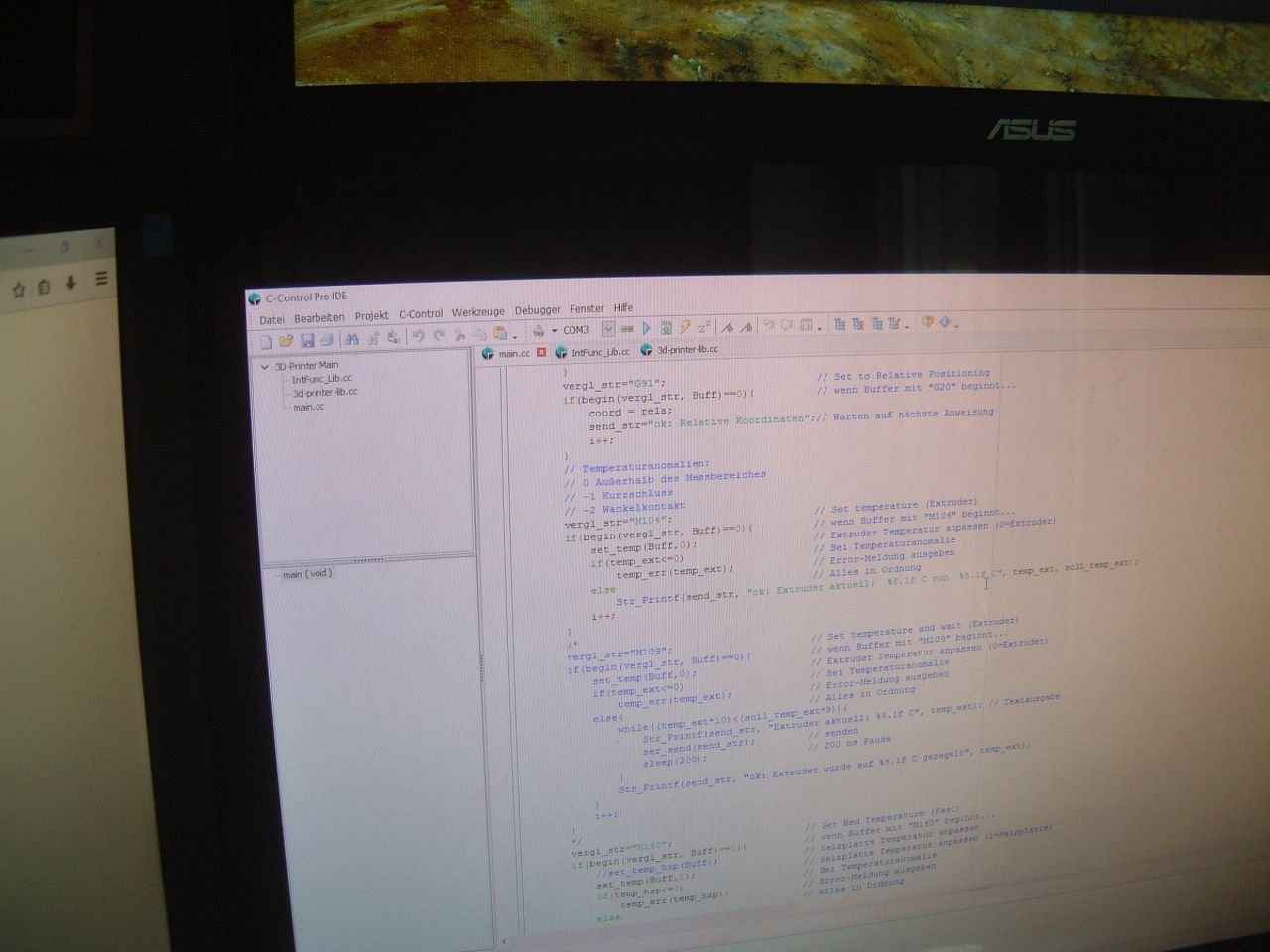The height and width of the screenshot is (952, 1270).
Task: Open the Datei menu
Action: point(271,319)
